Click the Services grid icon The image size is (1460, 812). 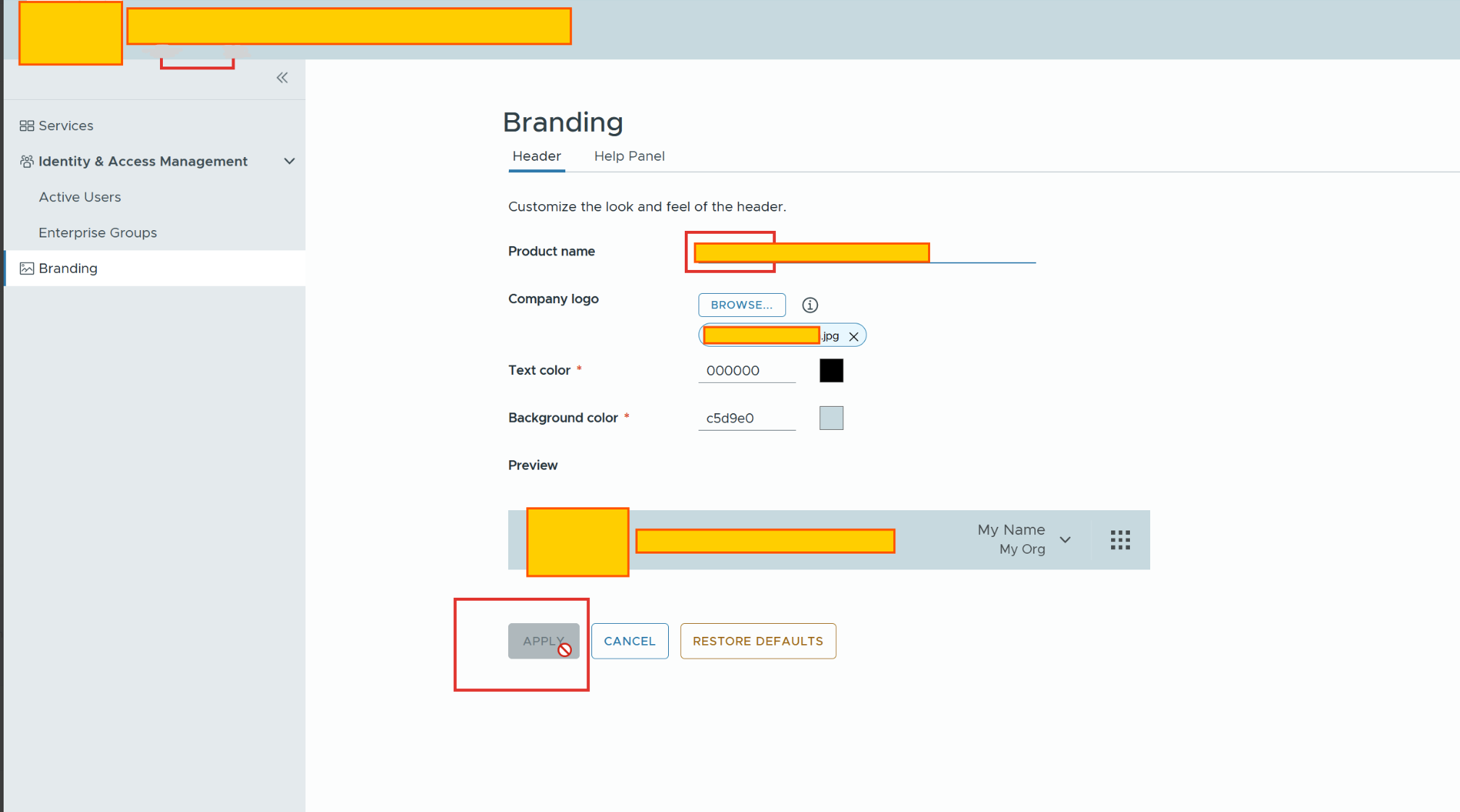27,126
